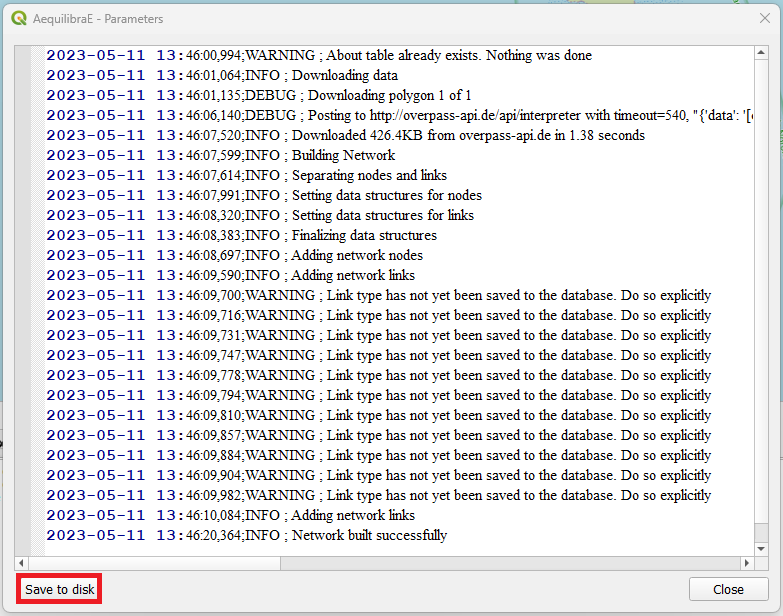Click horizontal scrollbar left arrow

coord(23,563)
